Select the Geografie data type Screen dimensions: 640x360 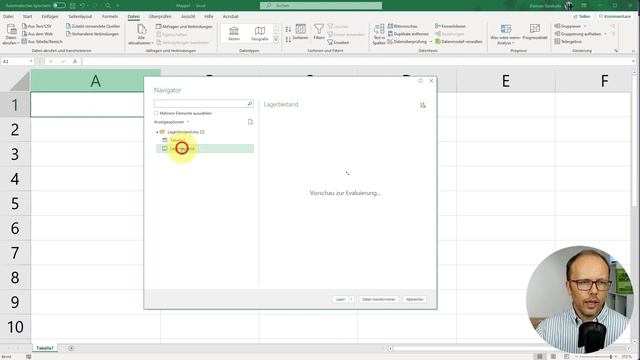pyautogui.click(x=260, y=33)
